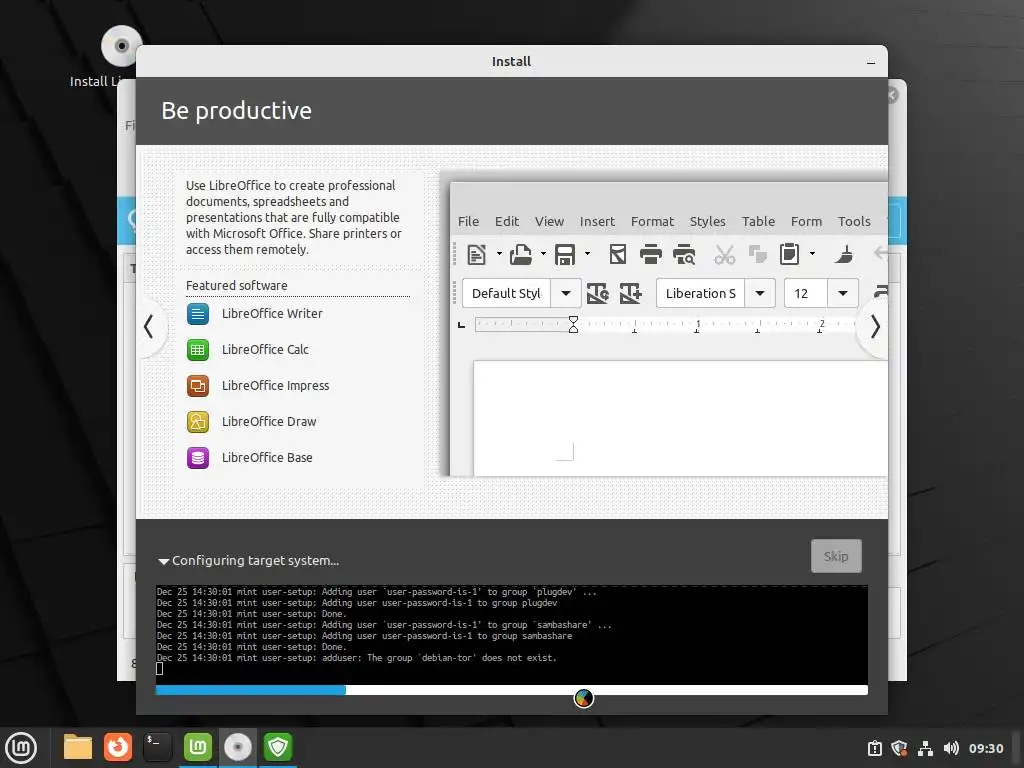Click the installer log terminal output

click(511, 635)
